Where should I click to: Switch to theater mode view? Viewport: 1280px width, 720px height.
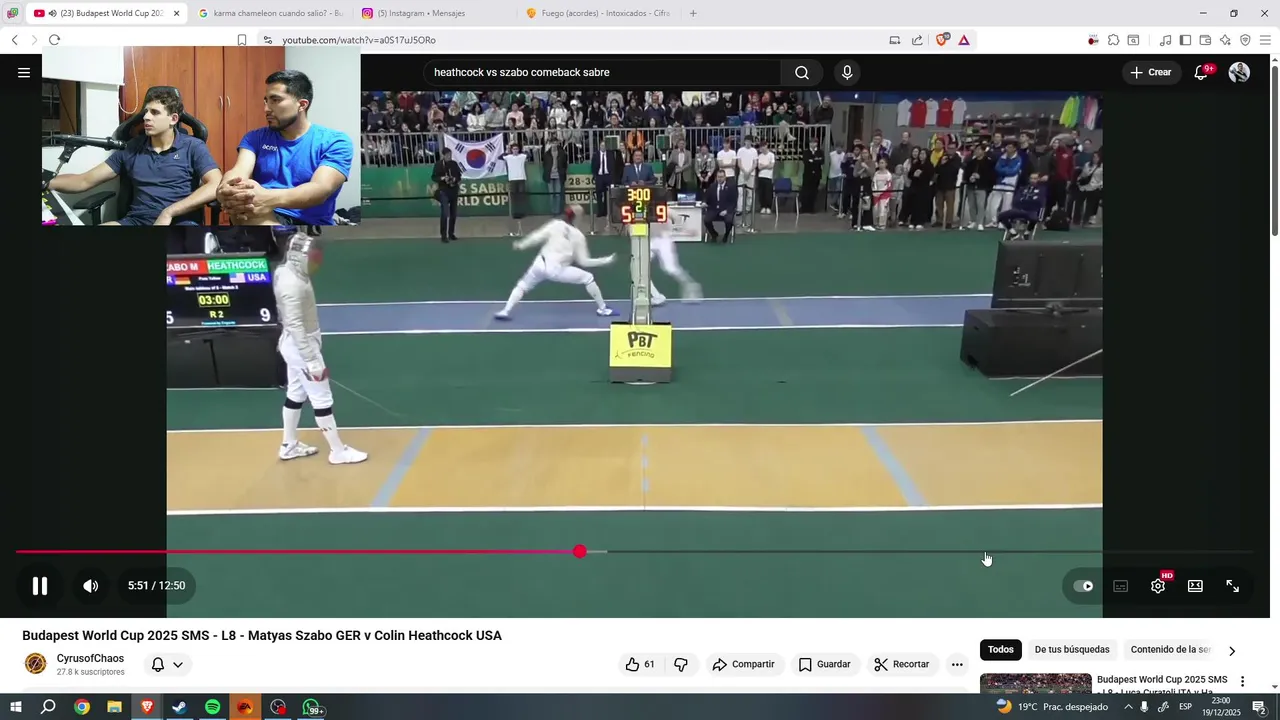coord(1195,586)
